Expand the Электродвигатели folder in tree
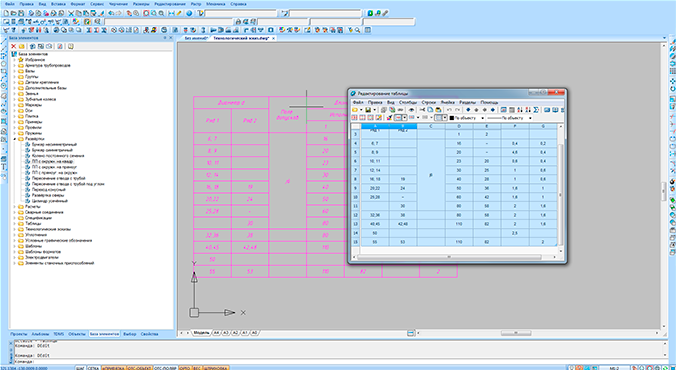Image resolution: width=676 pixels, height=370 pixels. point(14,257)
